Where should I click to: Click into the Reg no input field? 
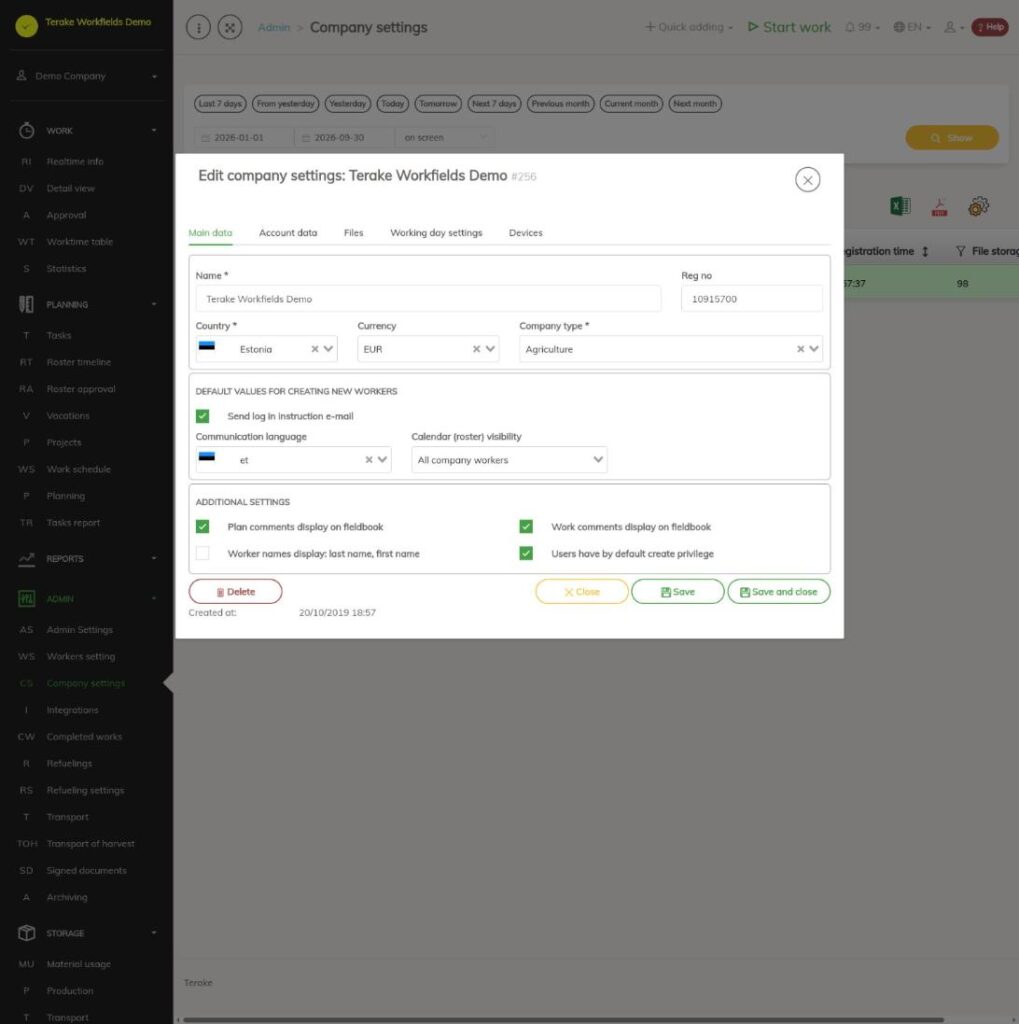click(752, 299)
